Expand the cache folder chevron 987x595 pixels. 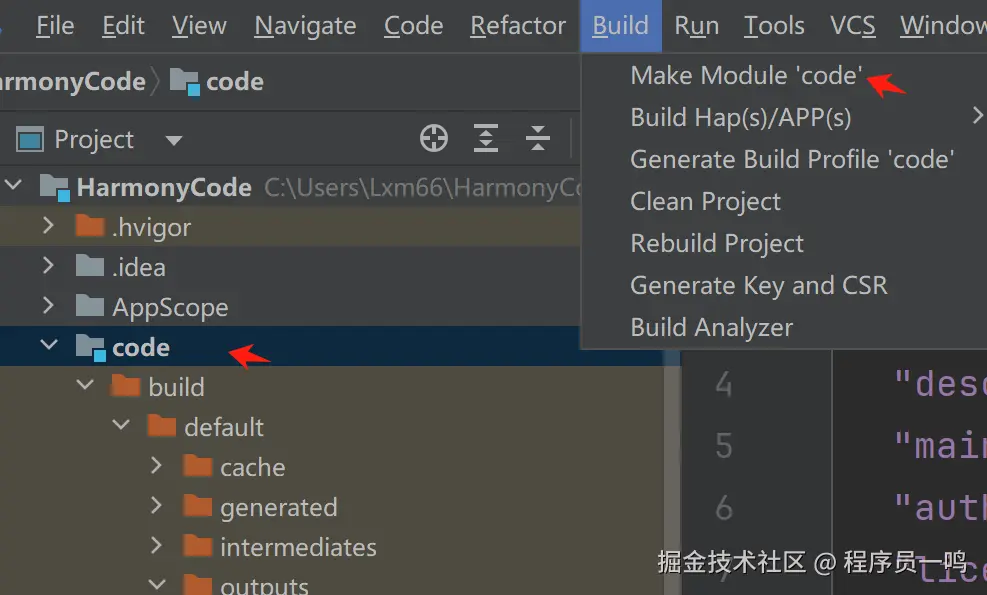tap(156, 467)
